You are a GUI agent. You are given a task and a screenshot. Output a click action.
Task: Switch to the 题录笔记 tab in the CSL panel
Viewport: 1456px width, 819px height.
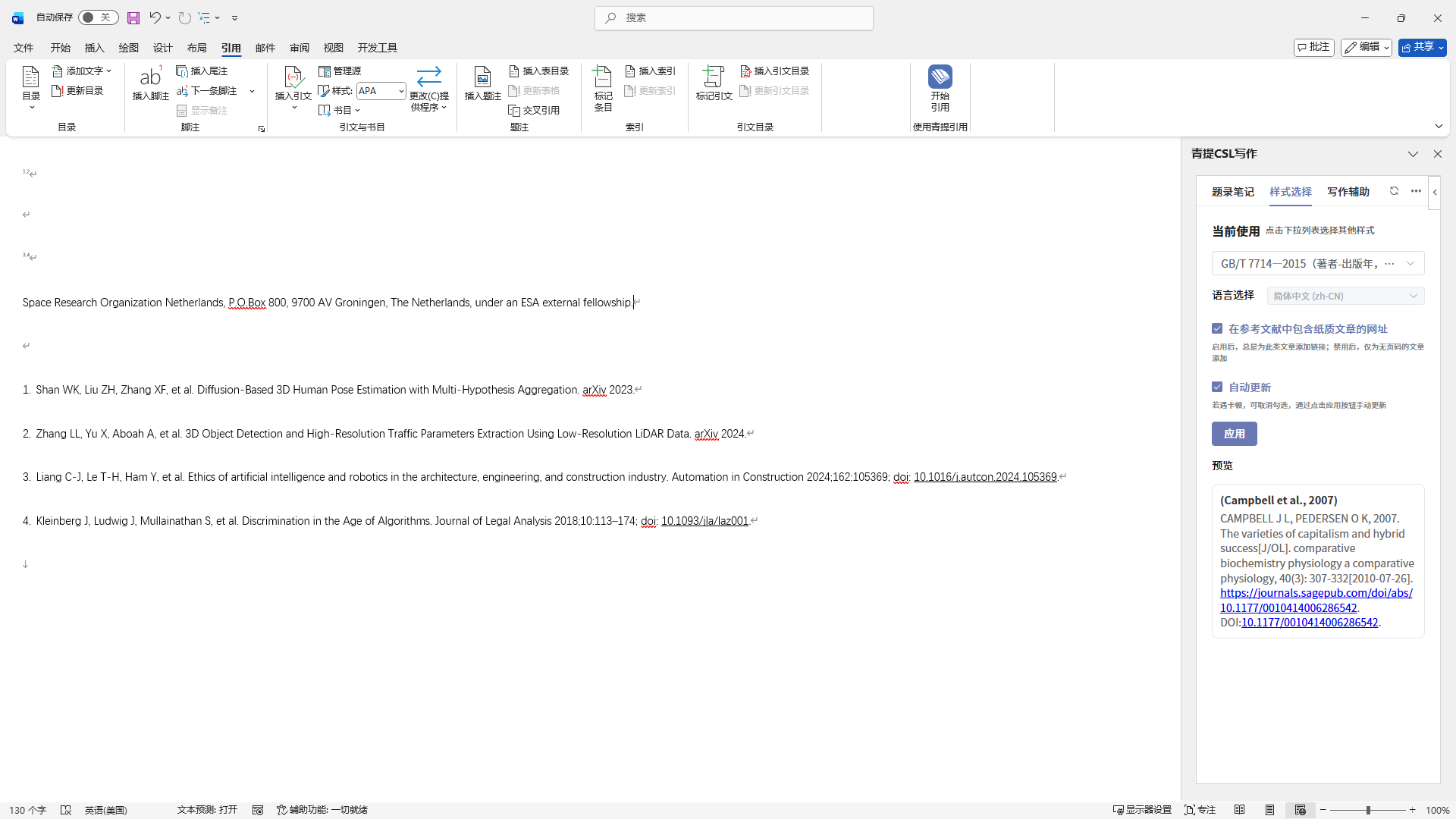point(1232,192)
